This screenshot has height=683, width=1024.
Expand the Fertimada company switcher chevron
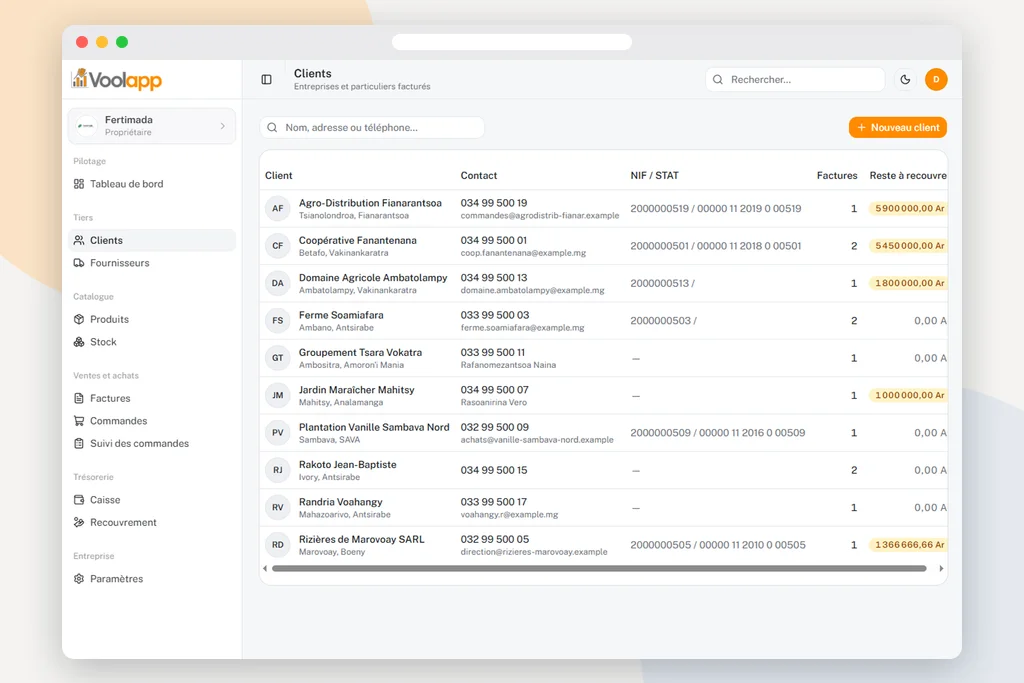tap(223, 126)
